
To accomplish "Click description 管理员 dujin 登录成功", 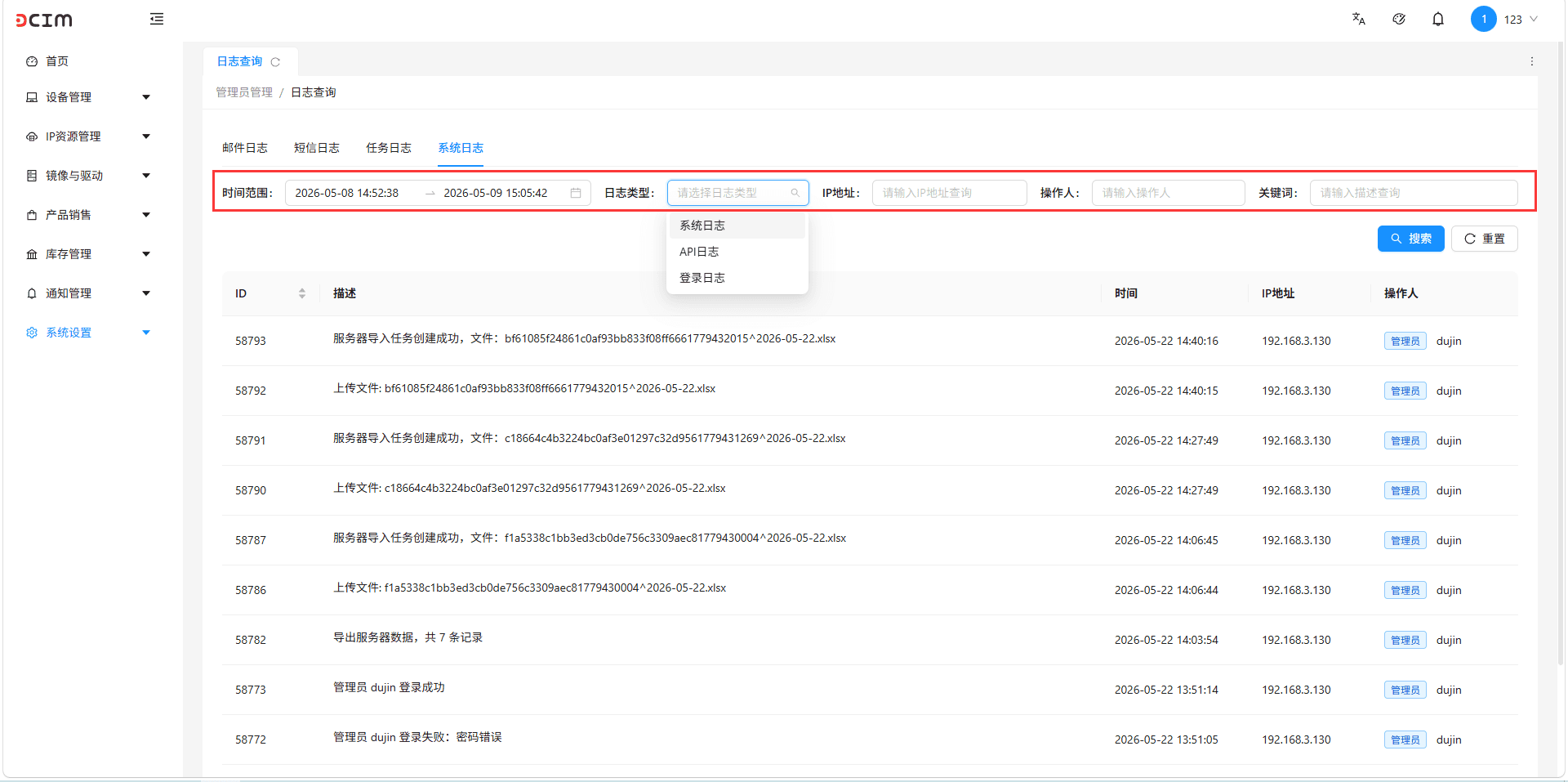I will click(389, 687).
